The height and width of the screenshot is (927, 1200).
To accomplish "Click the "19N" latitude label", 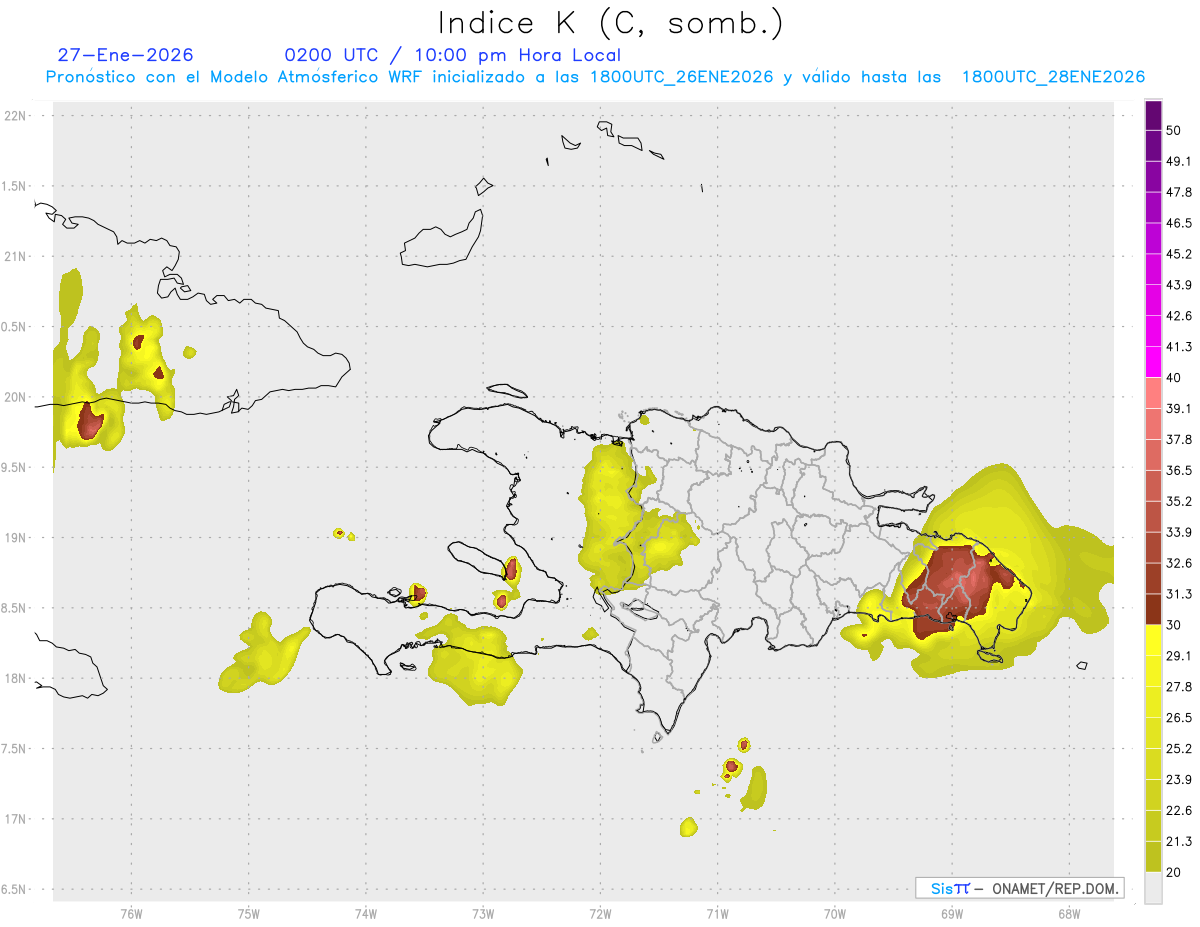I will point(17,538).
